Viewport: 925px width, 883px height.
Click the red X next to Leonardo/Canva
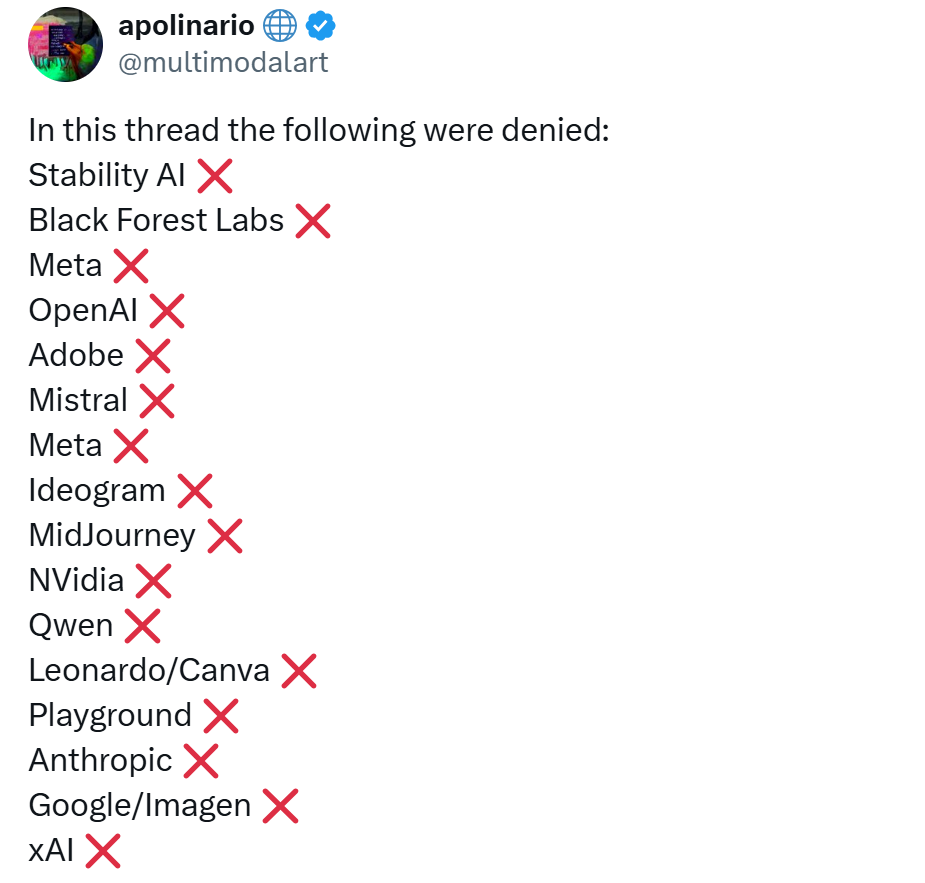coord(298,671)
